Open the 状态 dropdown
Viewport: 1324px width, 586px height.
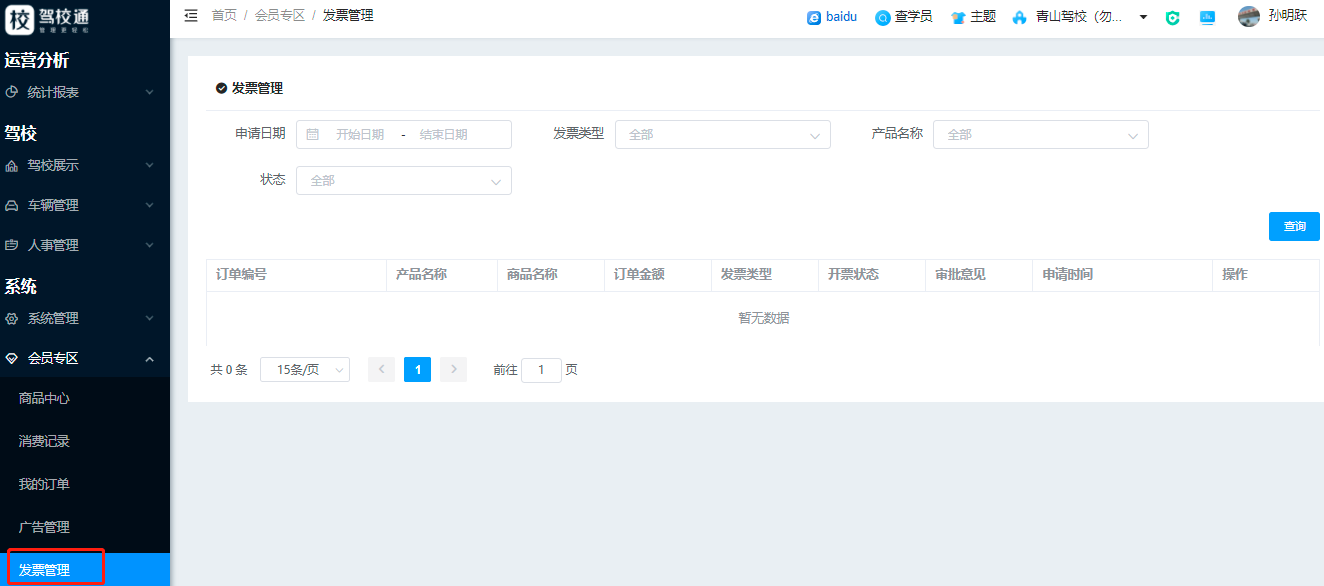(404, 180)
